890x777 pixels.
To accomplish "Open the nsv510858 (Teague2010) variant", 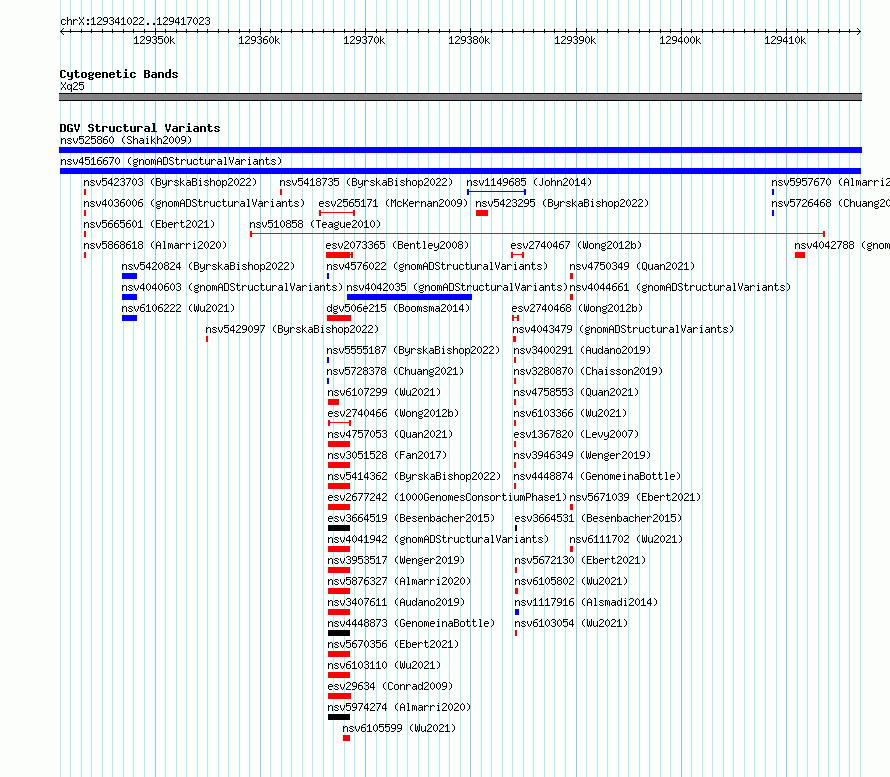I will click(x=315, y=224).
